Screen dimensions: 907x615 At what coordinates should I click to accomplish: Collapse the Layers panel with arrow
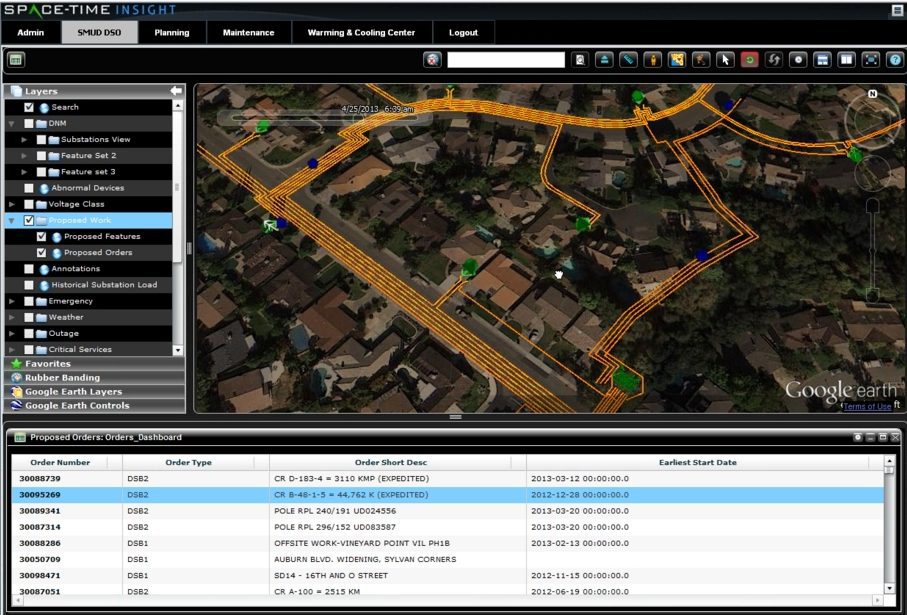coord(176,91)
